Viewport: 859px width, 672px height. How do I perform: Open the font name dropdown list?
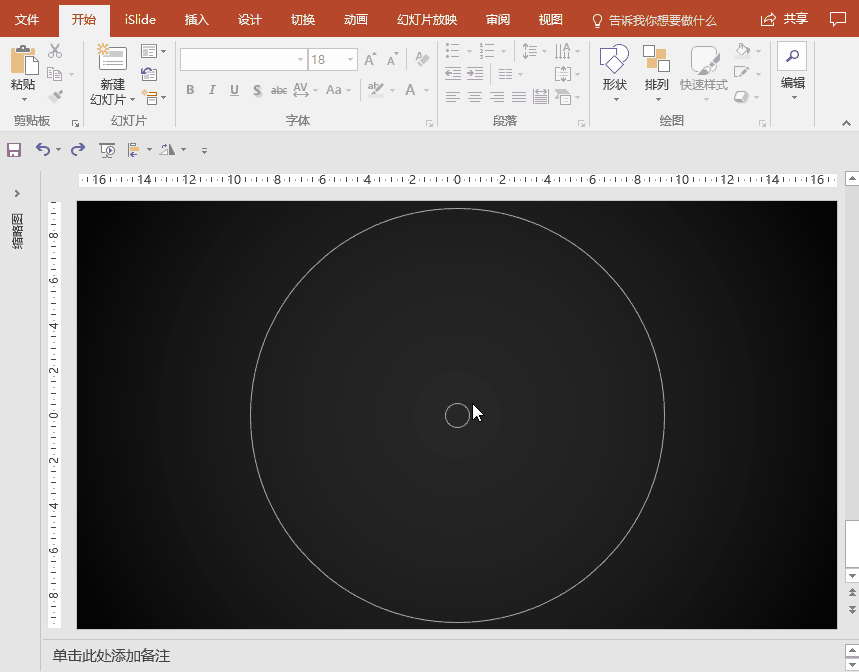pyautogui.click(x=300, y=60)
